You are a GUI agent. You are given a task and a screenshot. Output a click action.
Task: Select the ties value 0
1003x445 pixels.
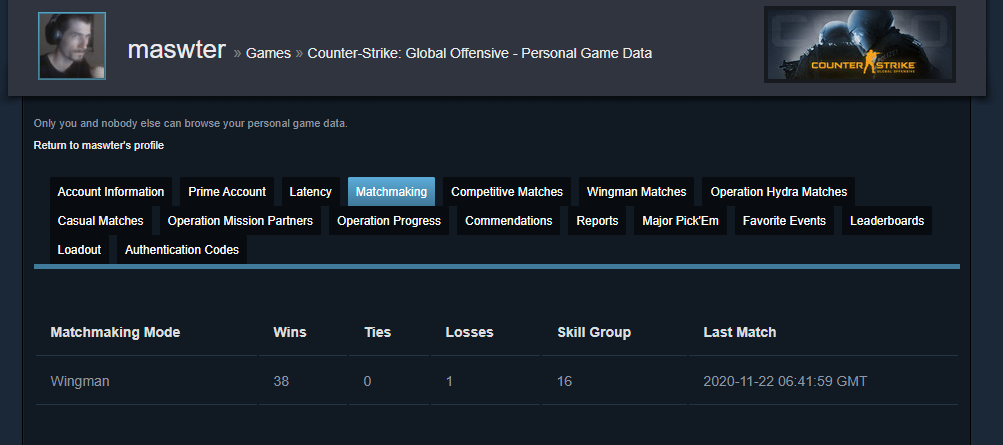[367, 382]
